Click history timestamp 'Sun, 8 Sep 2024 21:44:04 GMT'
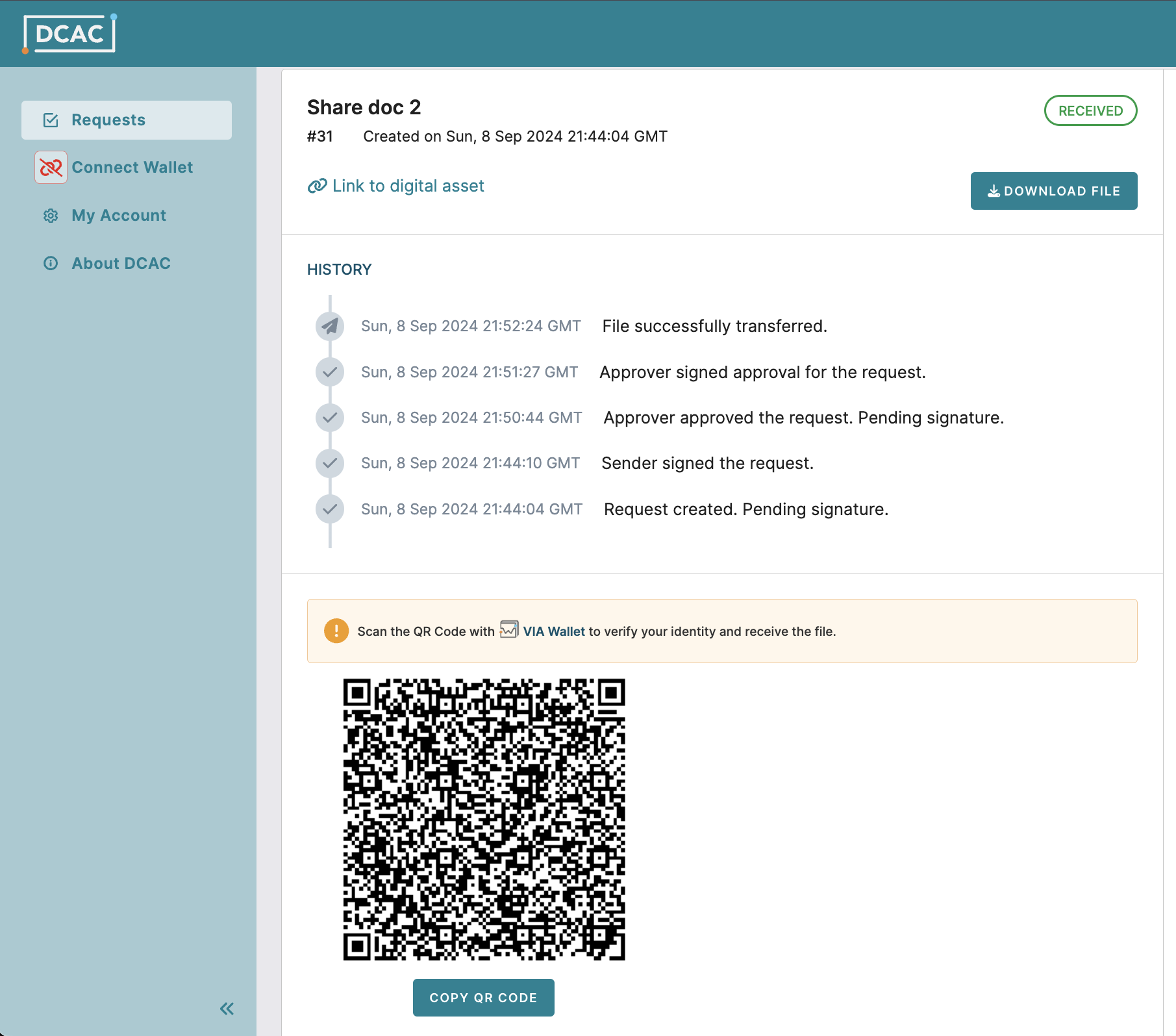 (472, 509)
